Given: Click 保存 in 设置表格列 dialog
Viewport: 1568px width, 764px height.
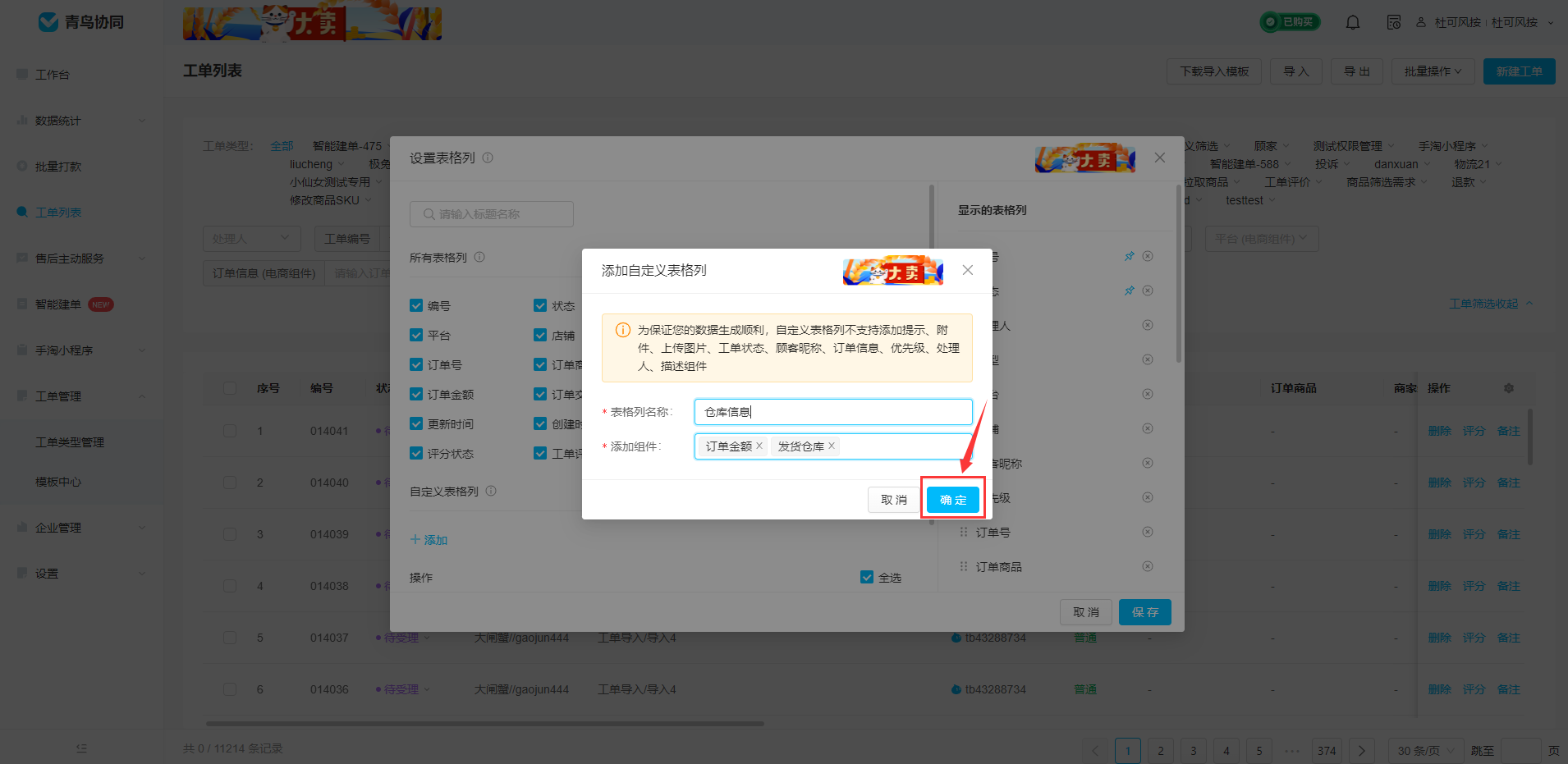Looking at the screenshot, I should click(x=1145, y=612).
